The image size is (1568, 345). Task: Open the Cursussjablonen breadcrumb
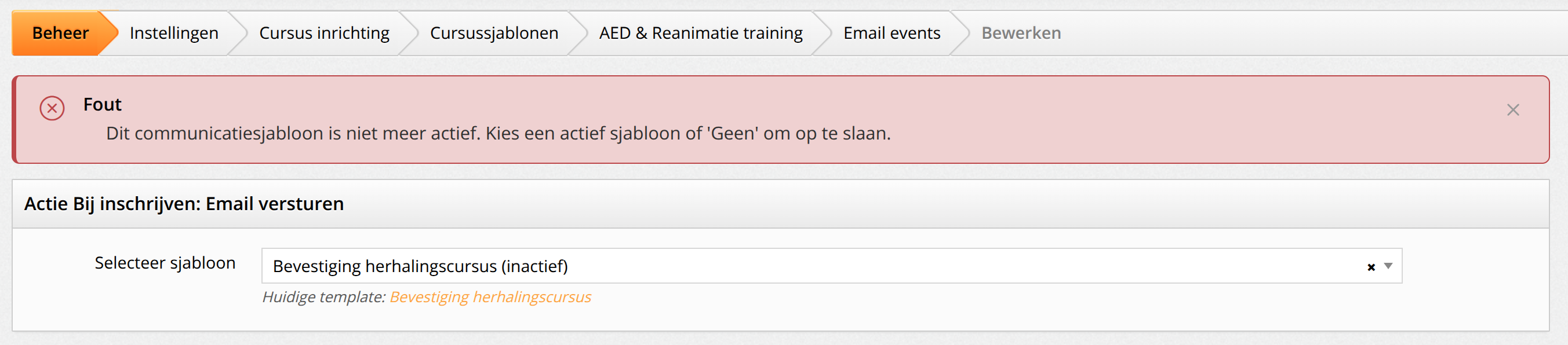(494, 33)
